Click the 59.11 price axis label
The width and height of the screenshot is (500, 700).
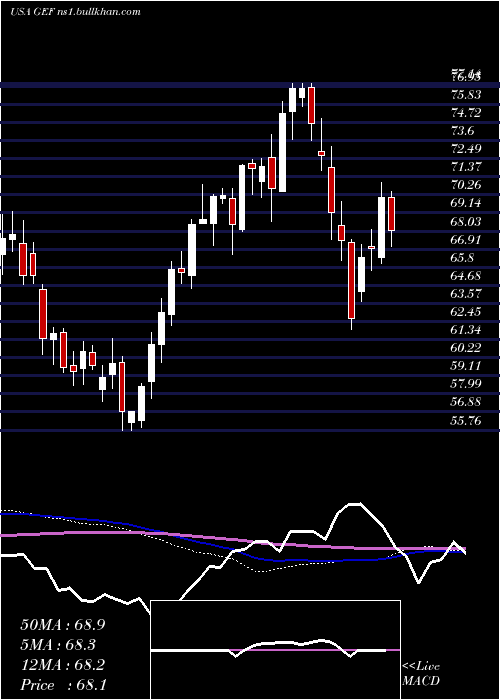(x=466, y=366)
